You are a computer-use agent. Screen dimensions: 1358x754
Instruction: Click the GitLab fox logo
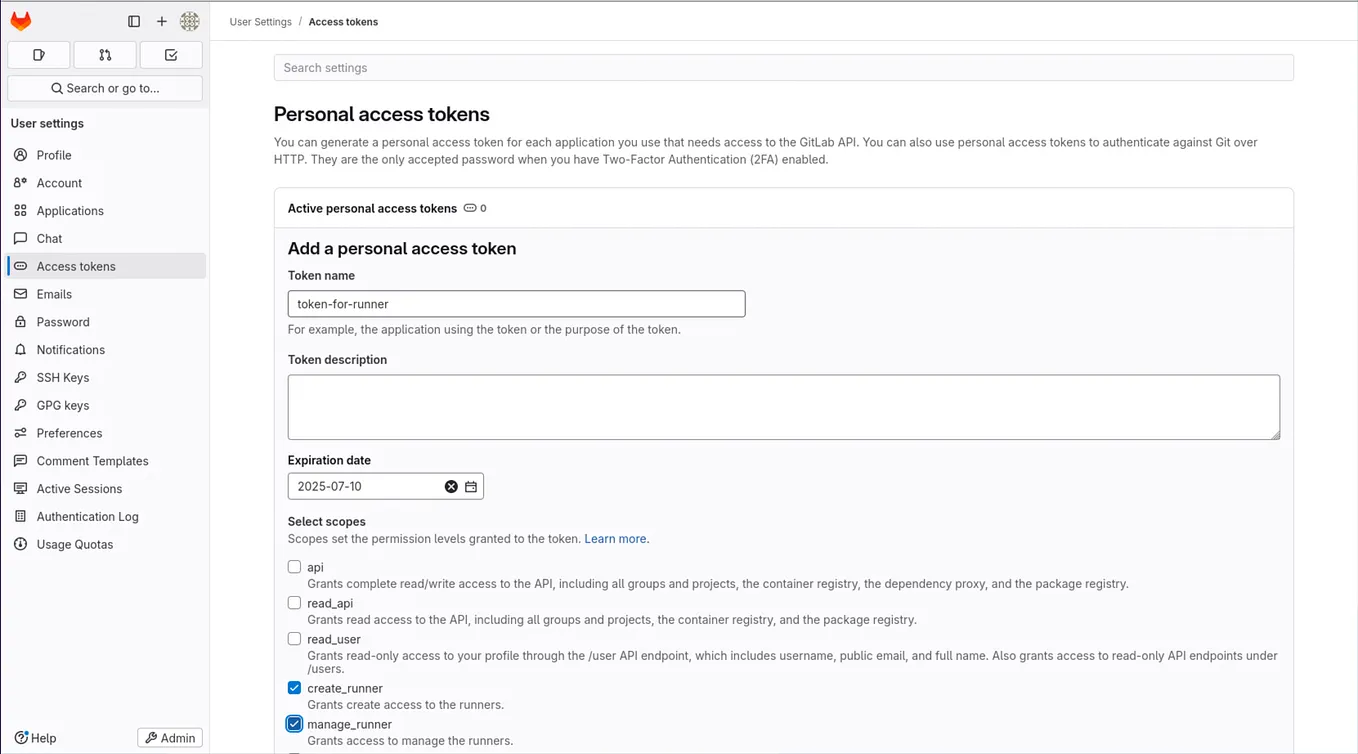[x=20, y=20]
